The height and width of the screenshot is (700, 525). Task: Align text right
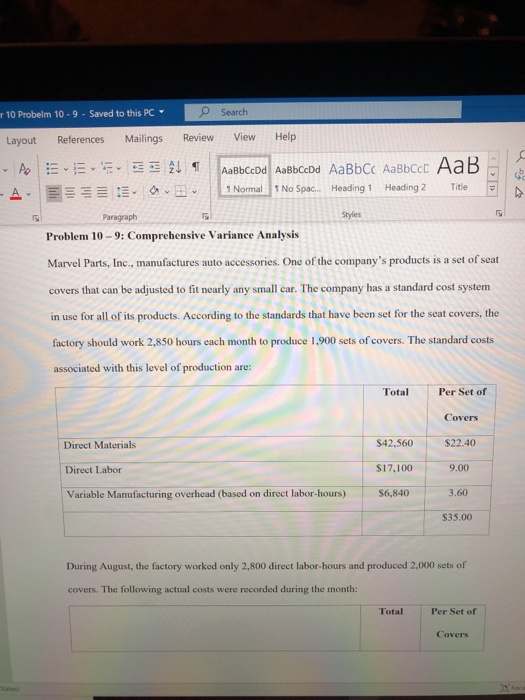(86, 194)
